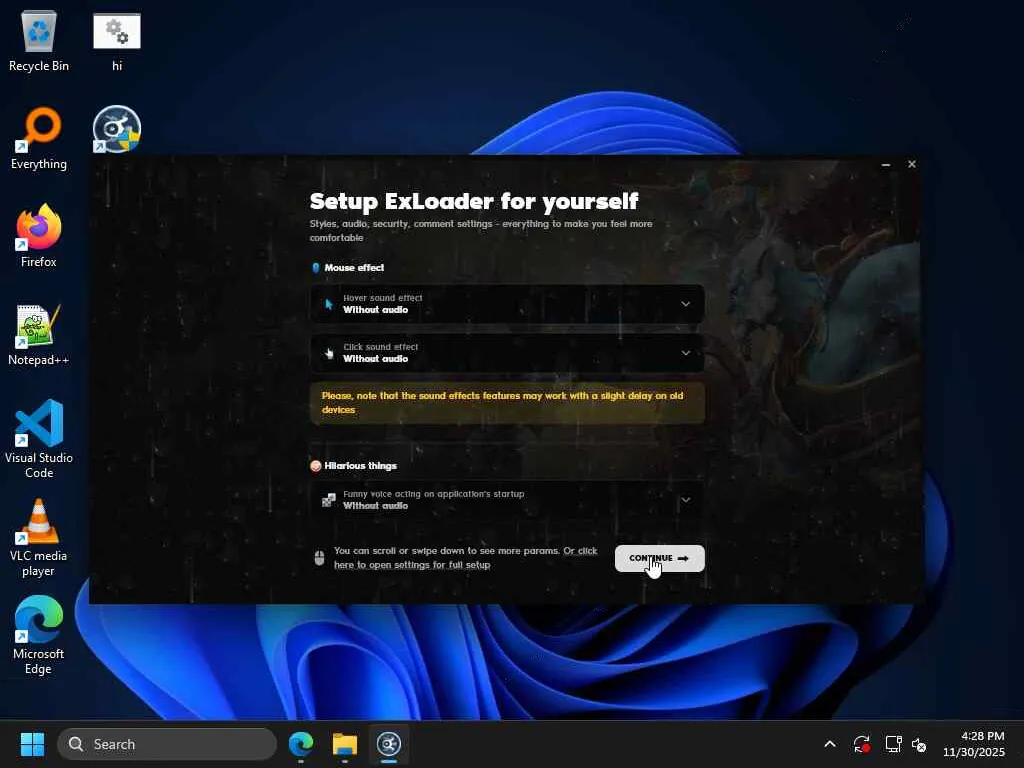Click the 'Setup ExLoader for yourself' heading
The width and height of the screenshot is (1024, 768).
474,201
